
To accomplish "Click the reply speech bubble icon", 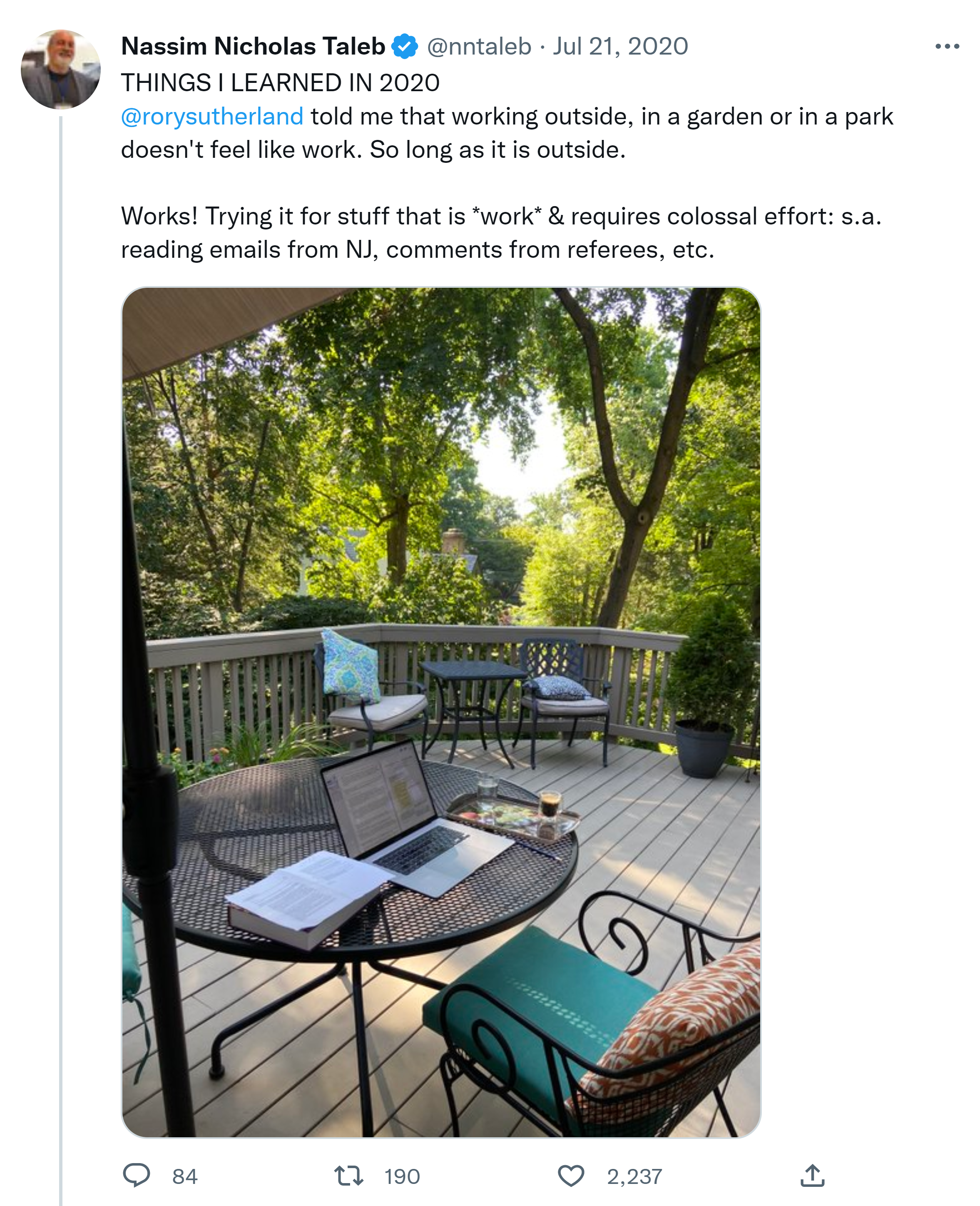I will [x=136, y=1176].
